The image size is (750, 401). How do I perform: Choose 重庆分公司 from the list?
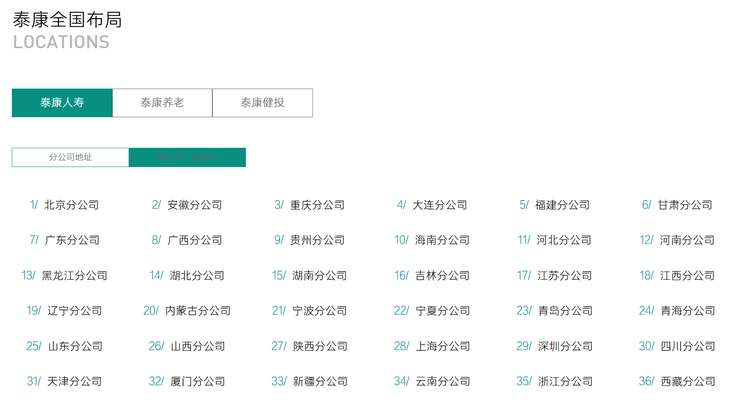(x=317, y=205)
